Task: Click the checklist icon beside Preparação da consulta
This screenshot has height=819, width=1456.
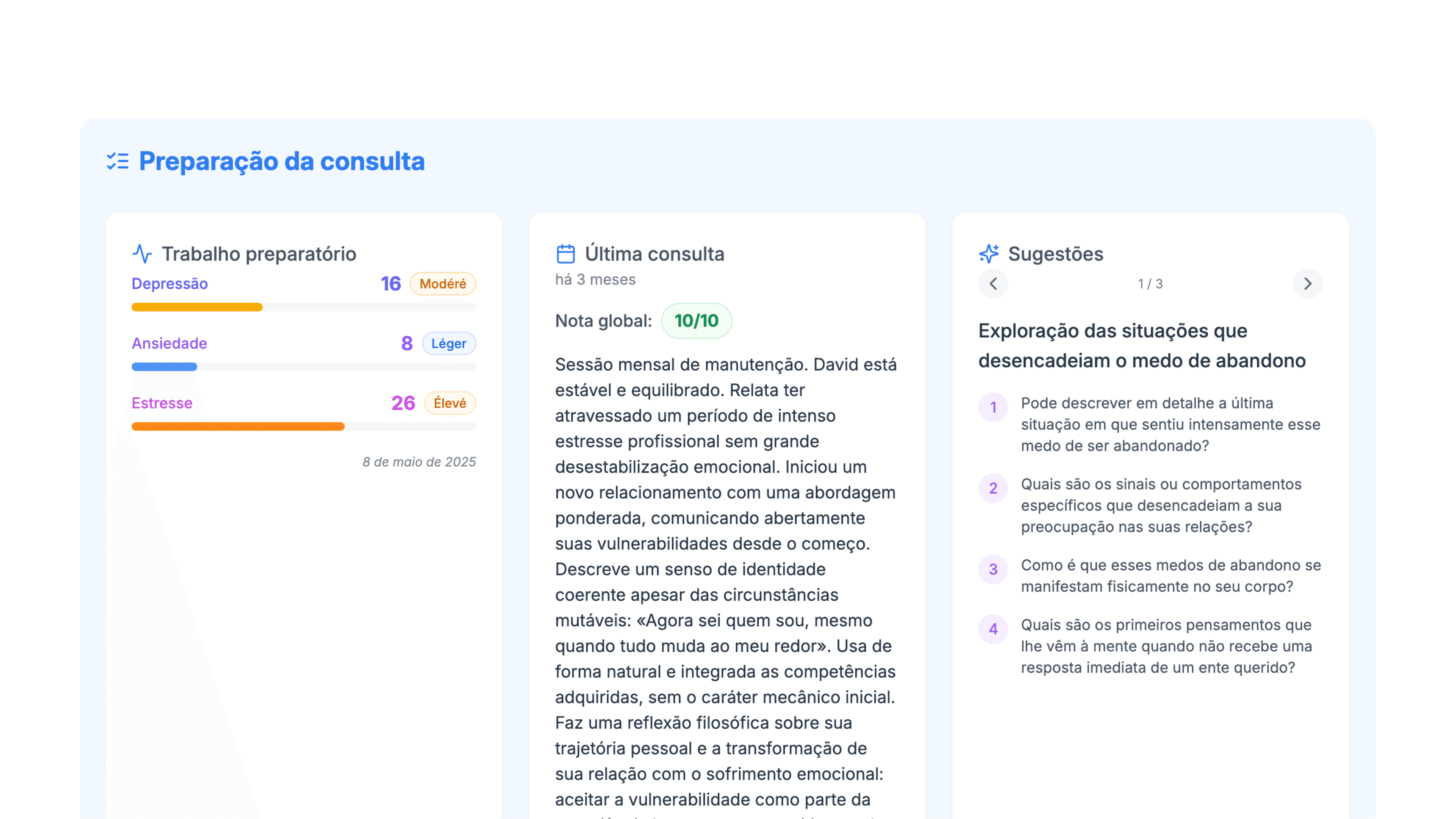Action: click(x=118, y=161)
